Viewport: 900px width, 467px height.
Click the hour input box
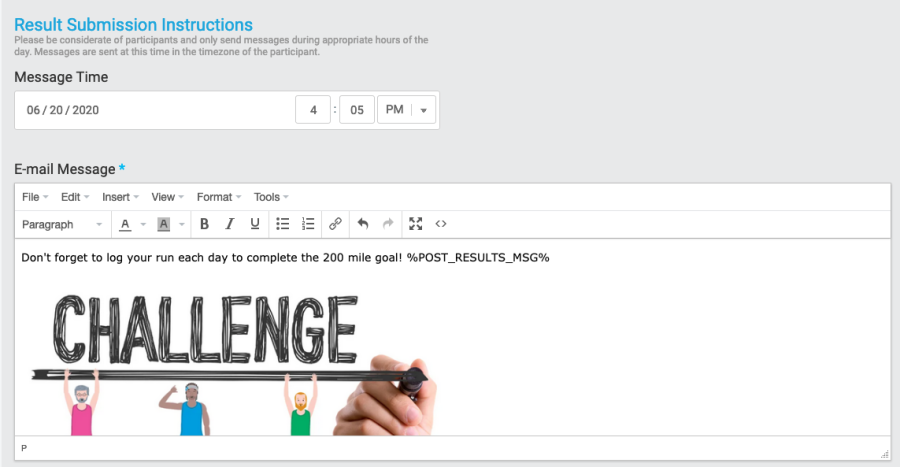point(313,110)
